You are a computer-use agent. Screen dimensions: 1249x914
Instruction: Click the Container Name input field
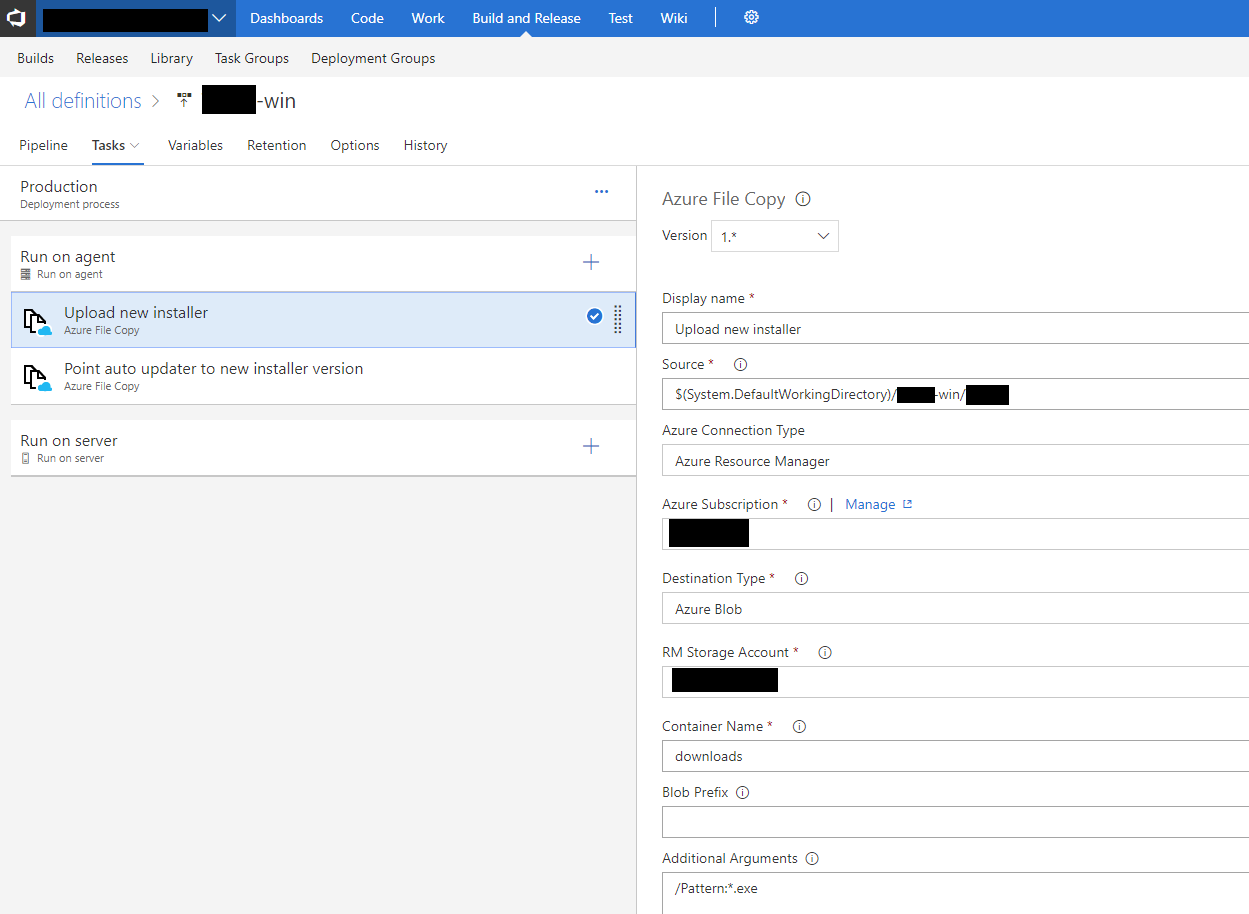click(955, 756)
